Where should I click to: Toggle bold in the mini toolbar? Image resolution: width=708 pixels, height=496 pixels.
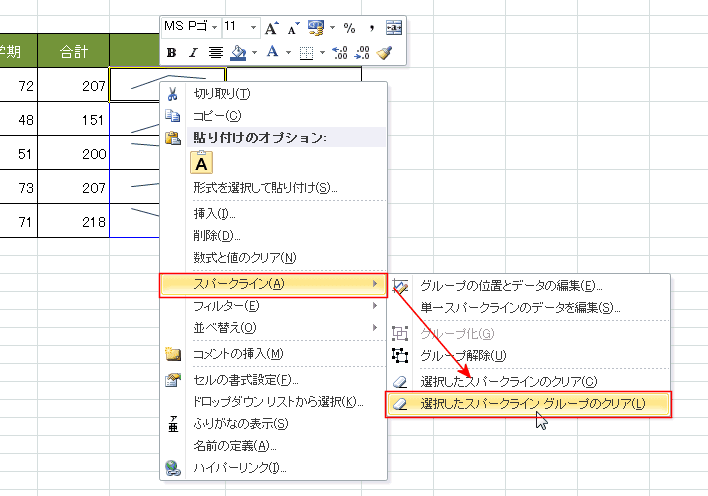tap(171, 52)
